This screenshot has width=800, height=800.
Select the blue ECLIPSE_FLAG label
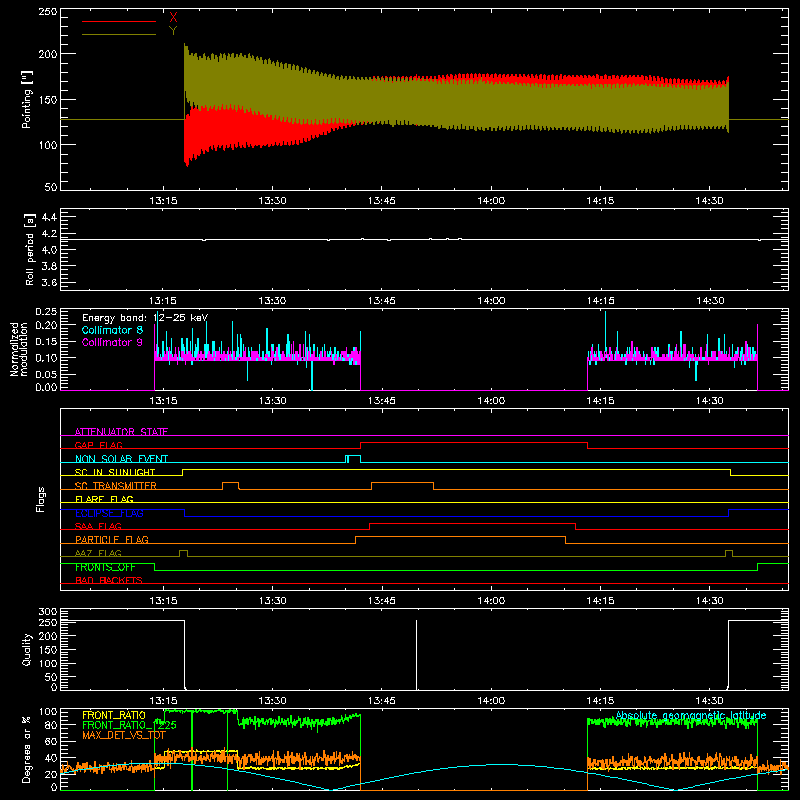click(109, 513)
